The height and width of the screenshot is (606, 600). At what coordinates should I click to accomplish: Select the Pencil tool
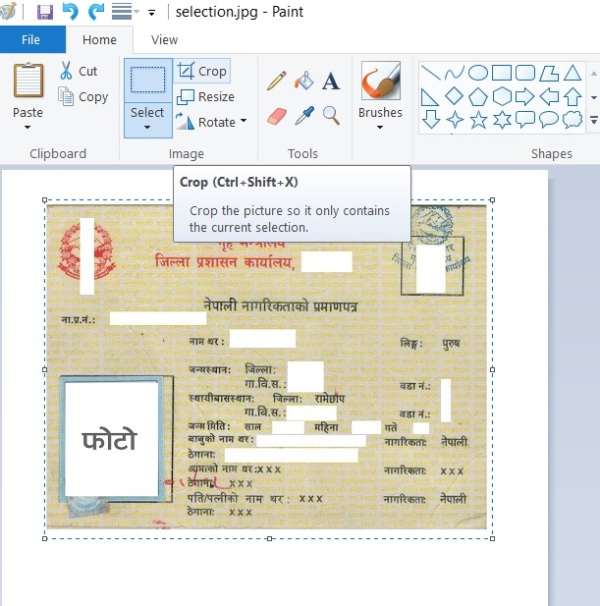click(277, 81)
